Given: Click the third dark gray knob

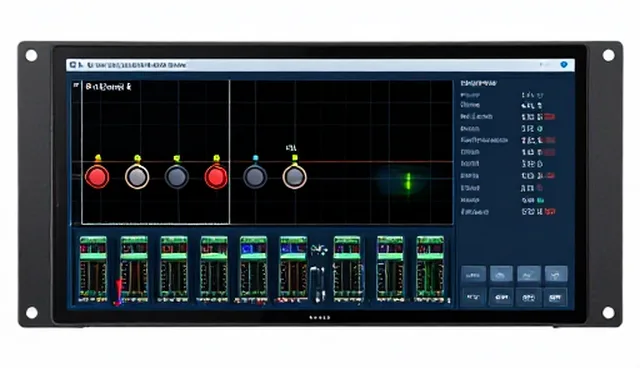Looking at the screenshot, I should 176,177.
